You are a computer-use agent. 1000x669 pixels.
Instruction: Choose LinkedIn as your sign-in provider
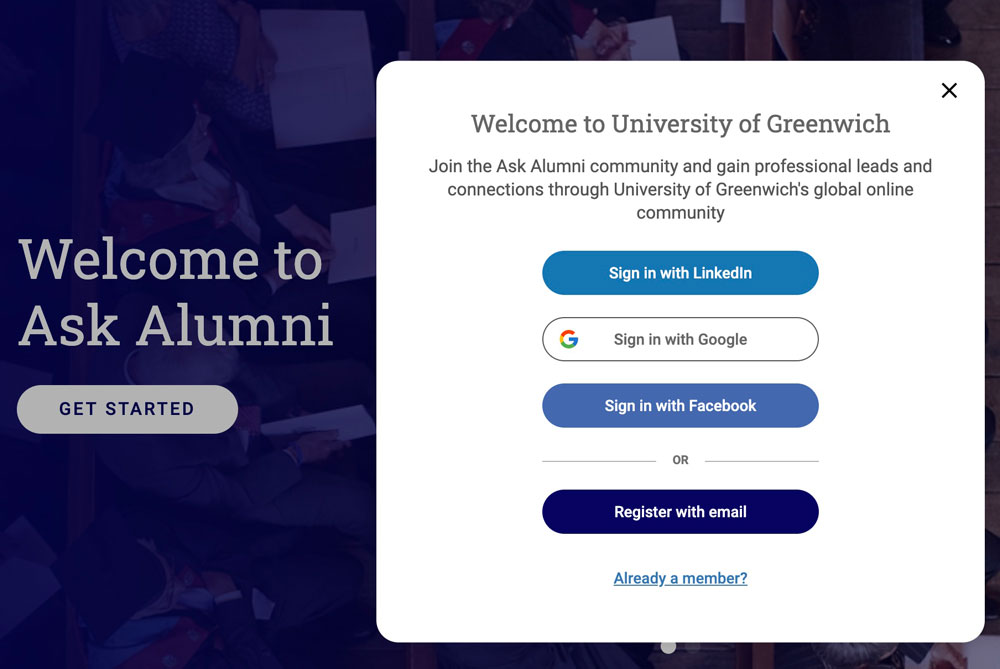pyautogui.click(x=680, y=272)
